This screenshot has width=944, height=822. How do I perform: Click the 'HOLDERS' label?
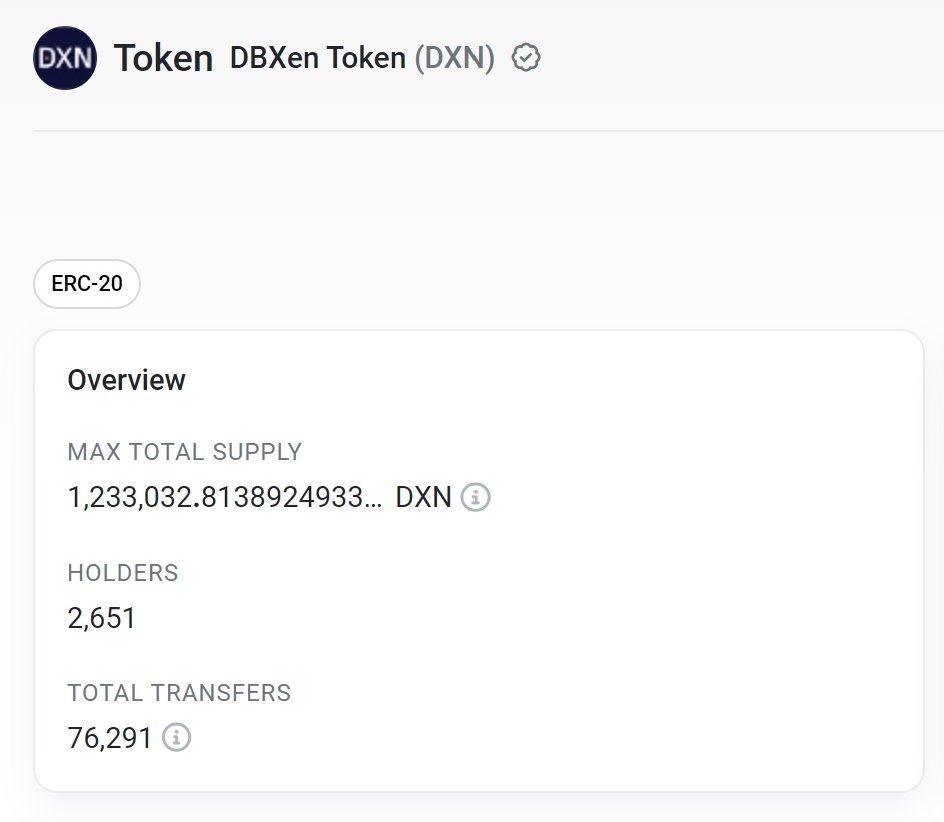123,573
